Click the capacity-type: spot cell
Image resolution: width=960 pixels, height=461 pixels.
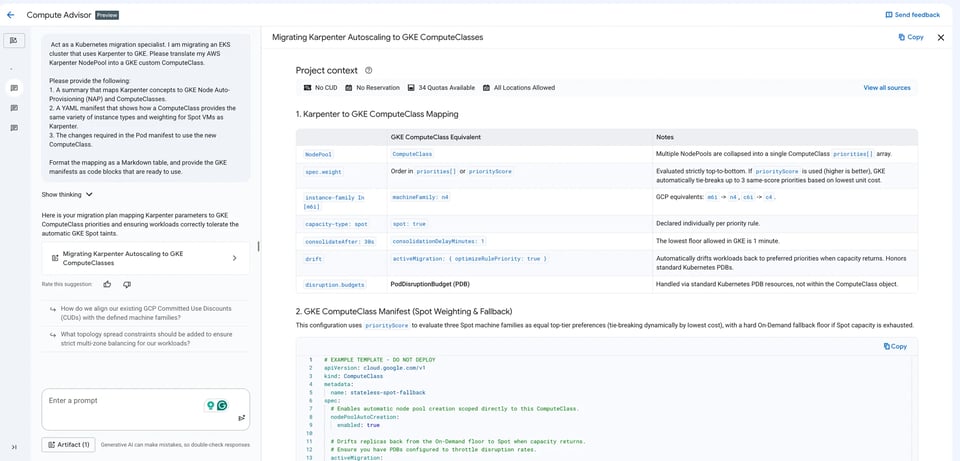343,224
